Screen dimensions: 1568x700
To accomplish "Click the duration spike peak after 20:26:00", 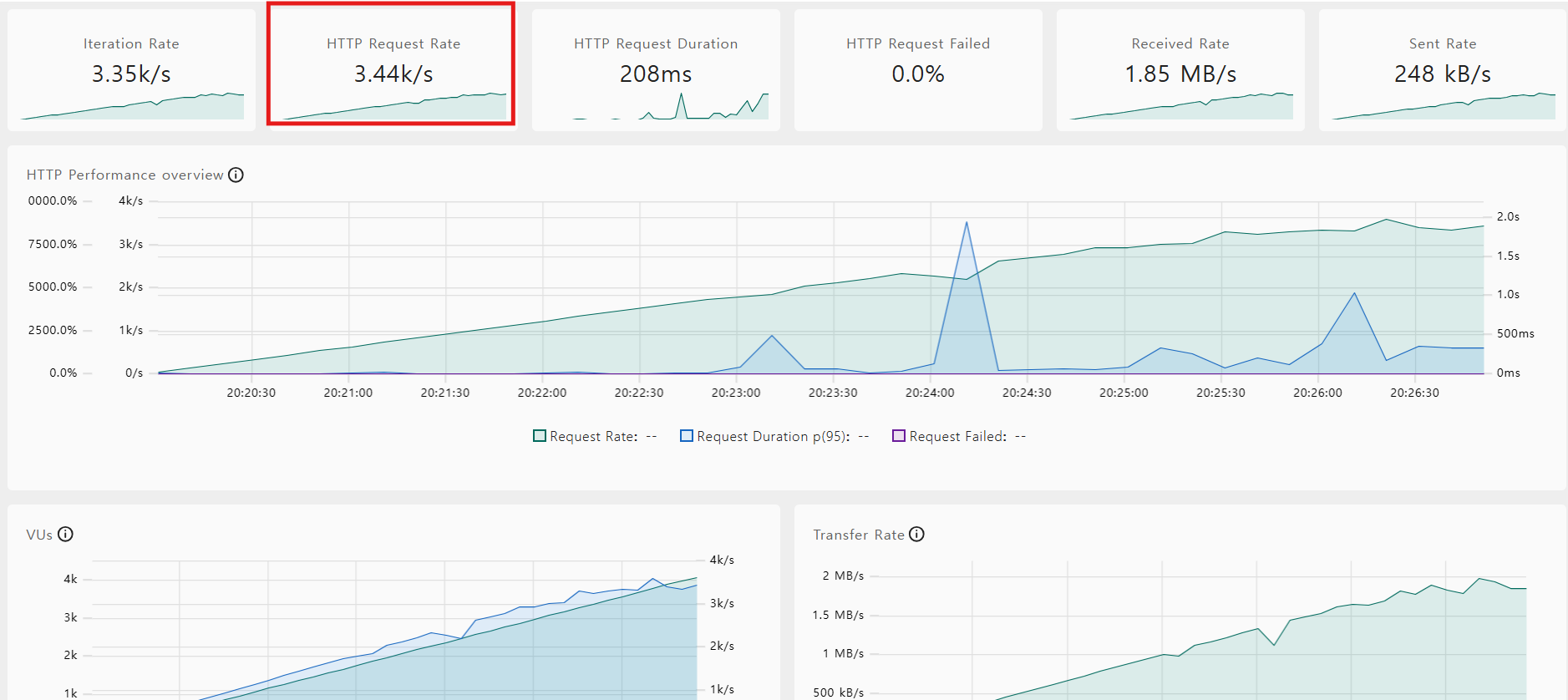I will [x=1354, y=293].
